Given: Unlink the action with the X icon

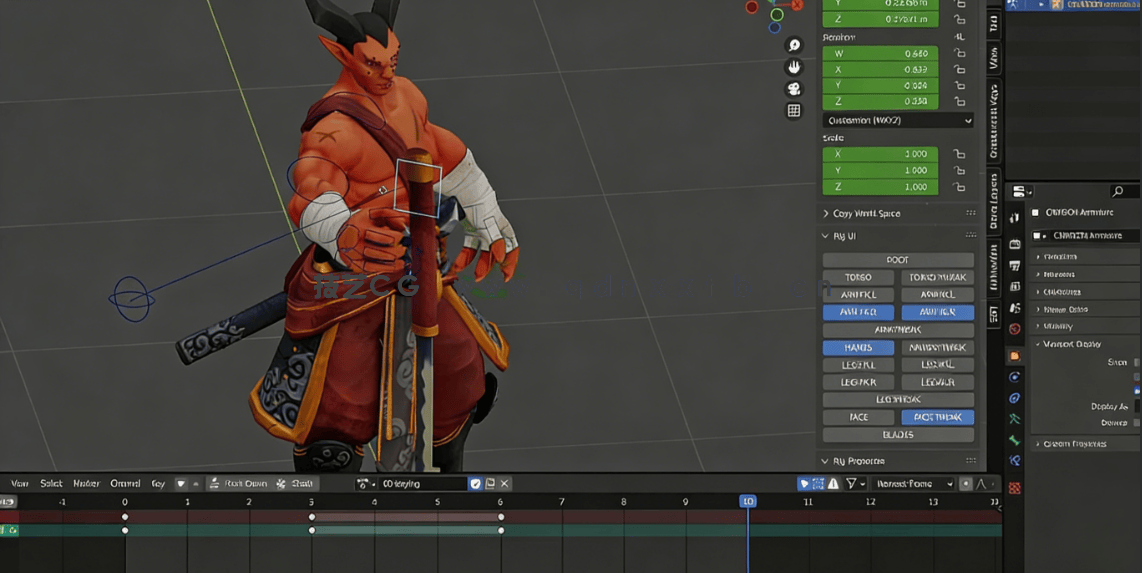Looking at the screenshot, I should 505,483.
